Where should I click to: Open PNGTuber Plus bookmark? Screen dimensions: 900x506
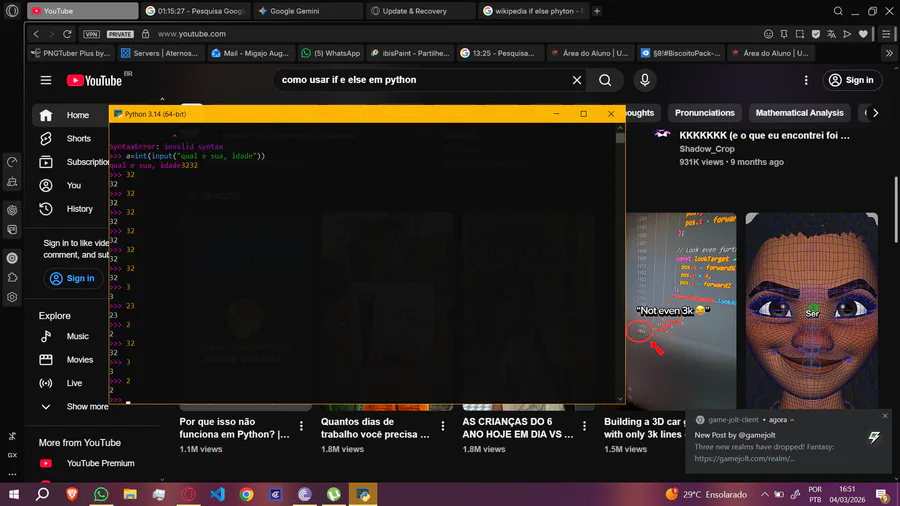(71, 53)
